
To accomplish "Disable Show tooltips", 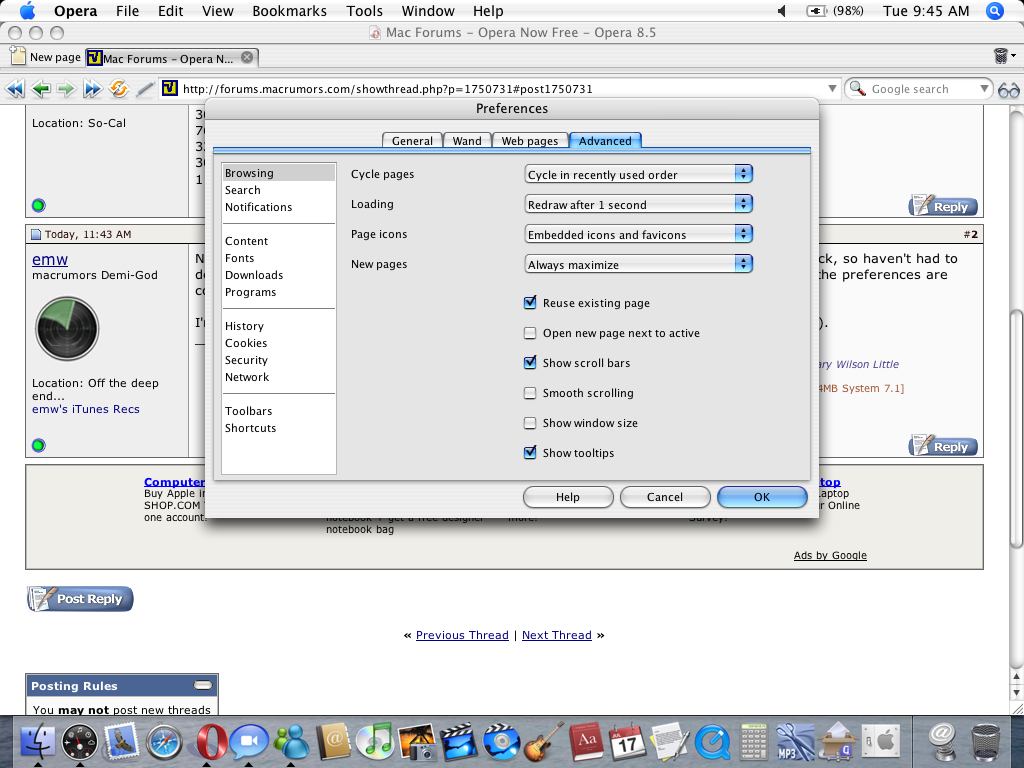I will point(530,453).
